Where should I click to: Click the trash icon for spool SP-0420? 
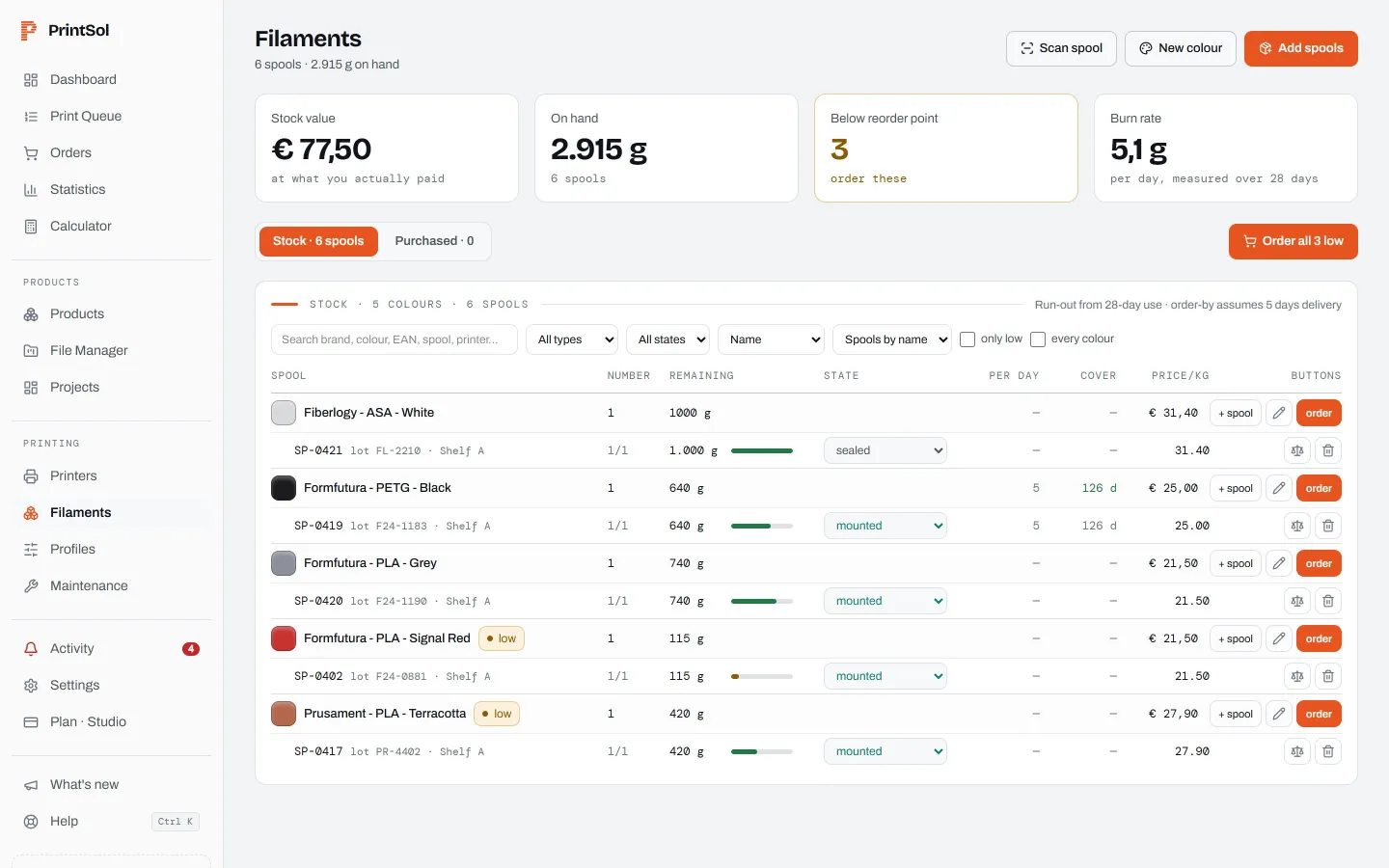pos(1328,601)
